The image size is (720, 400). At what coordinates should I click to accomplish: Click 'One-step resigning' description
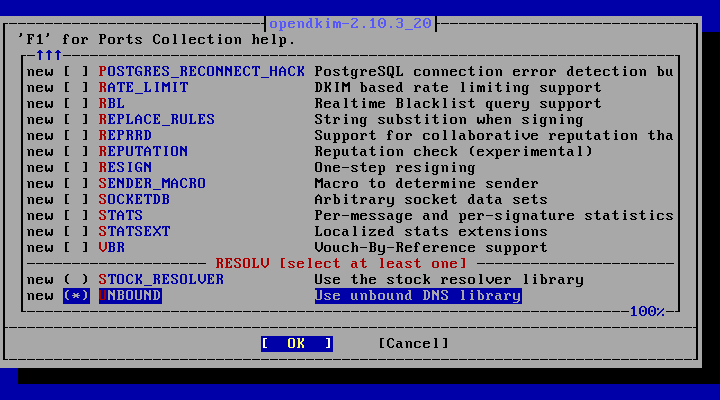395,168
